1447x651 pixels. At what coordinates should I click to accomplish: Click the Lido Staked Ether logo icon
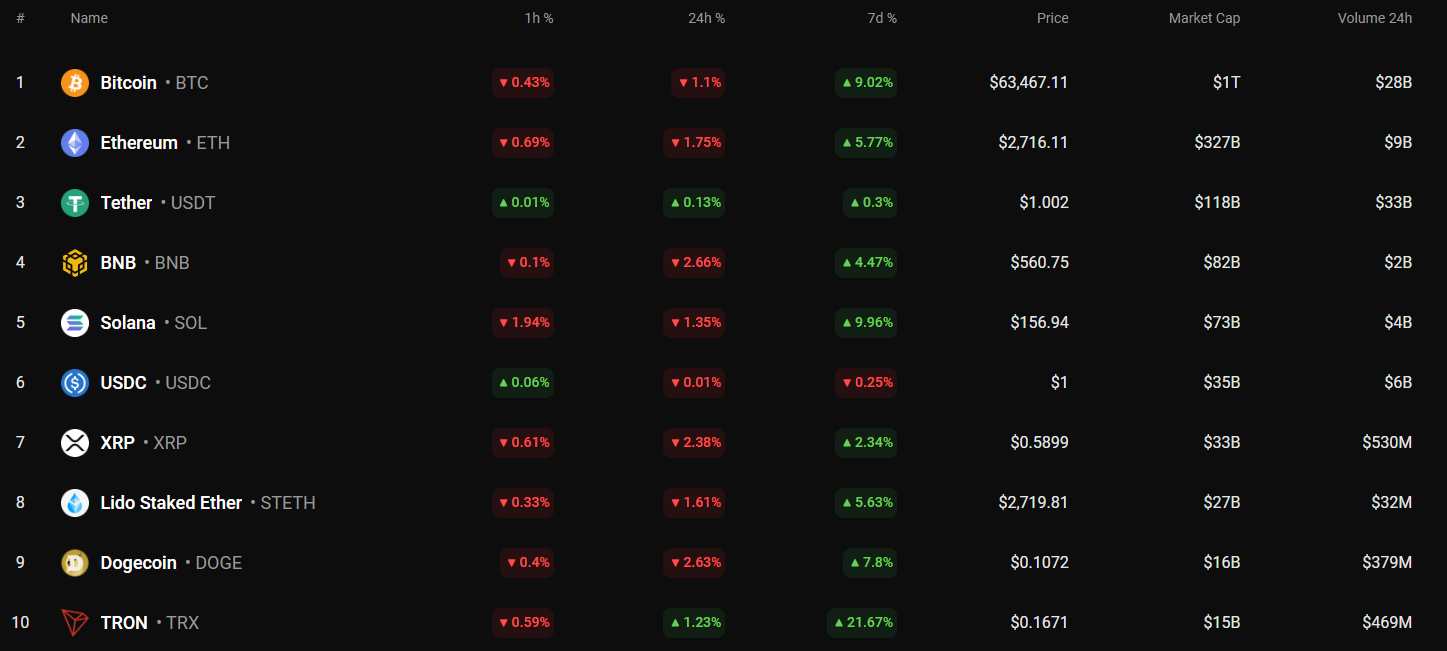(75, 503)
